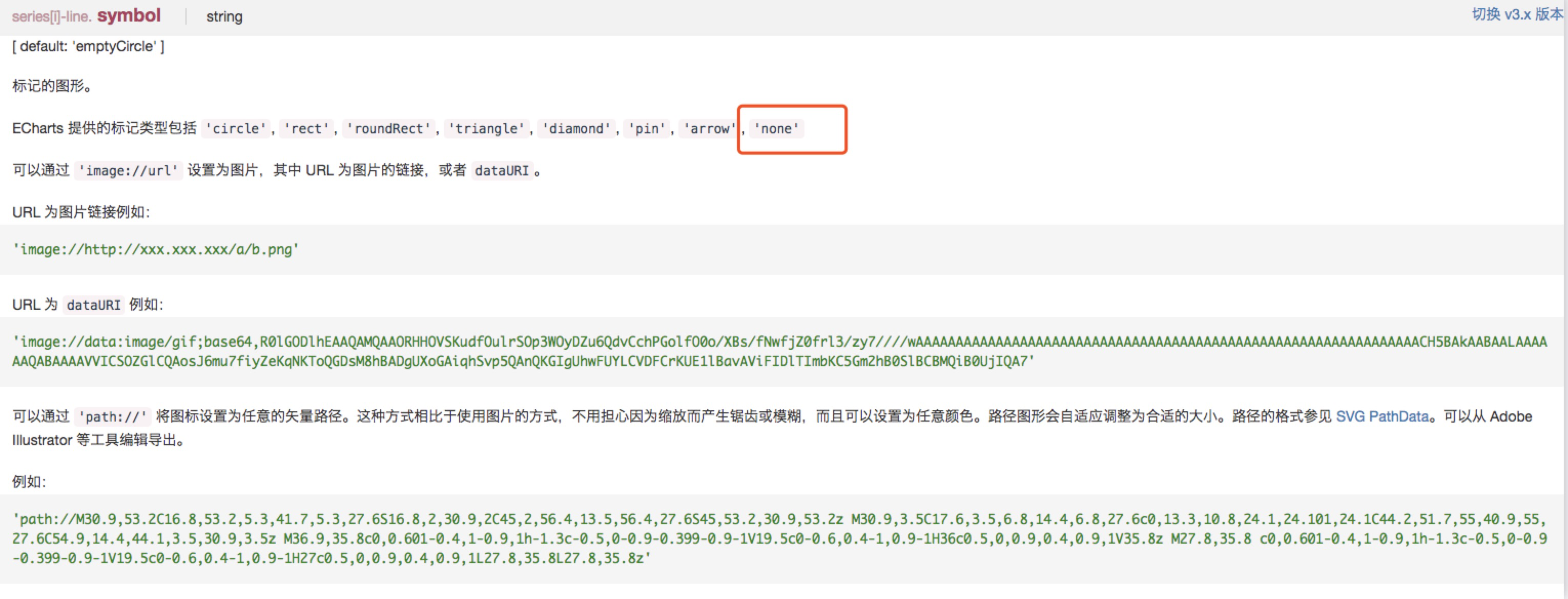Click the 切换 v3.x 版本 link
The width and height of the screenshot is (1568, 599).
point(1517,14)
